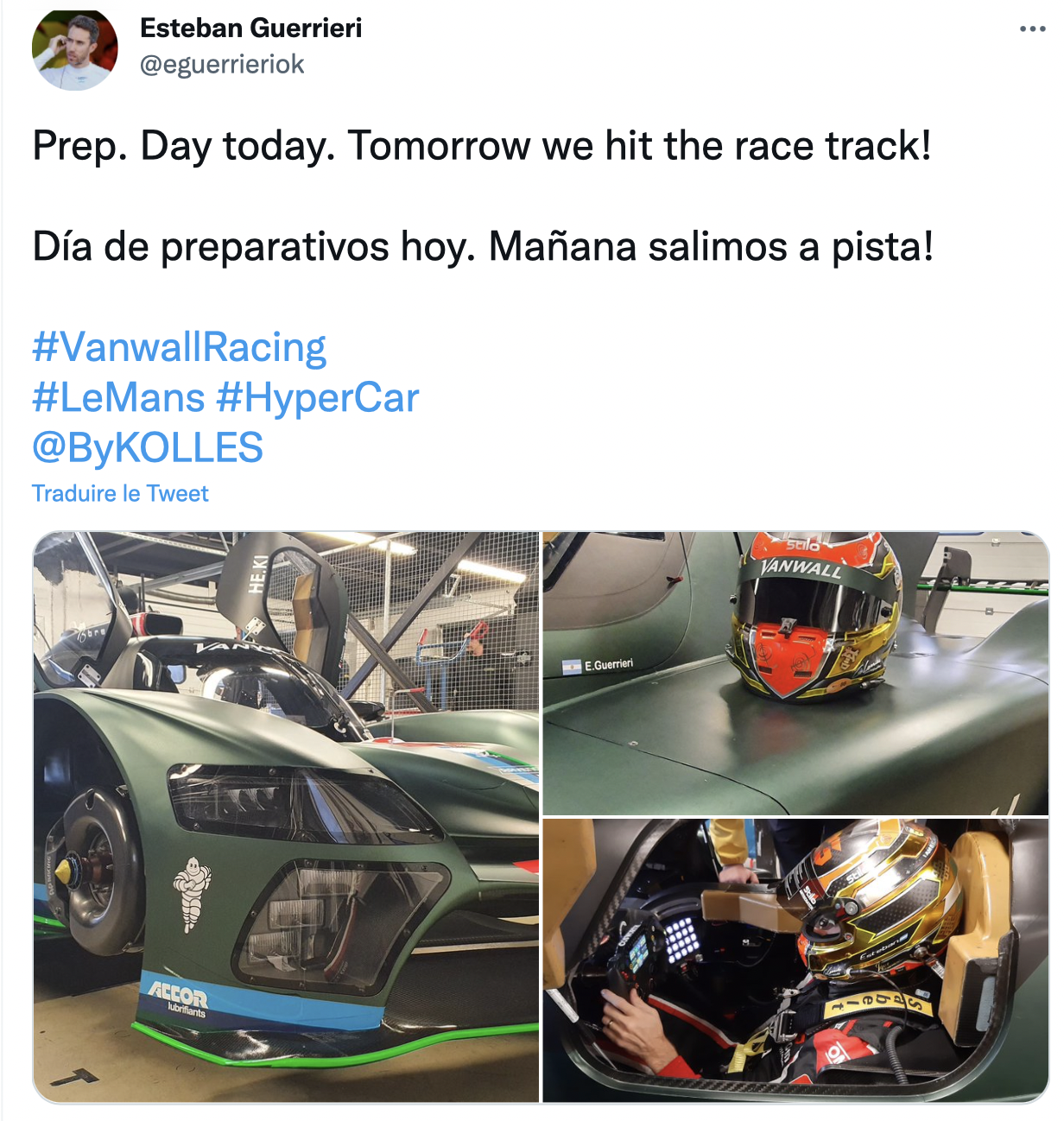Open the green hypercar front photo
The height and width of the screenshot is (1121, 1064).
(x=286, y=817)
